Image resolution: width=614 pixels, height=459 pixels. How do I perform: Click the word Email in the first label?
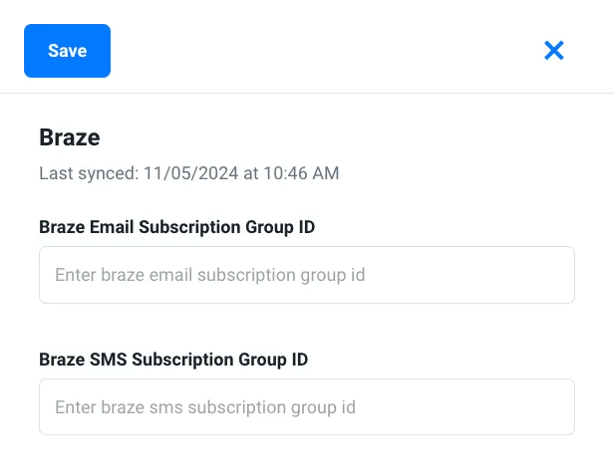[x=112, y=227]
